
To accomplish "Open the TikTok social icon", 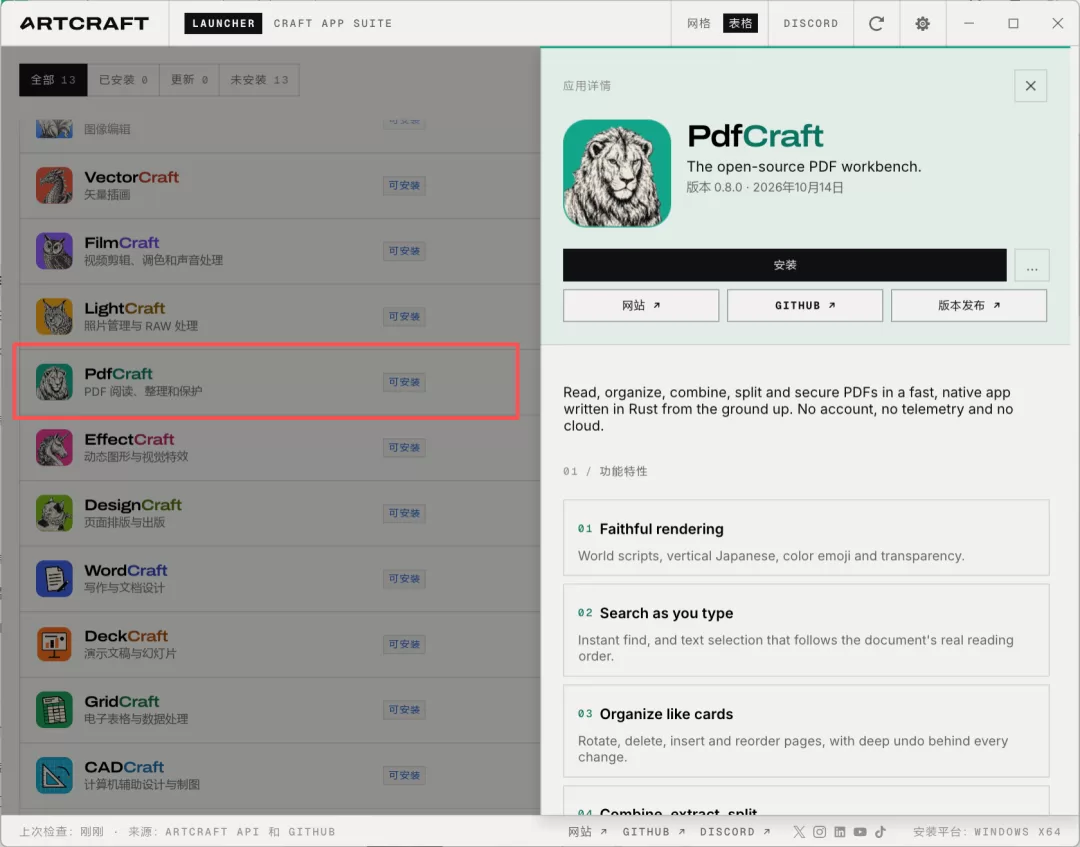I will (880, 832).
